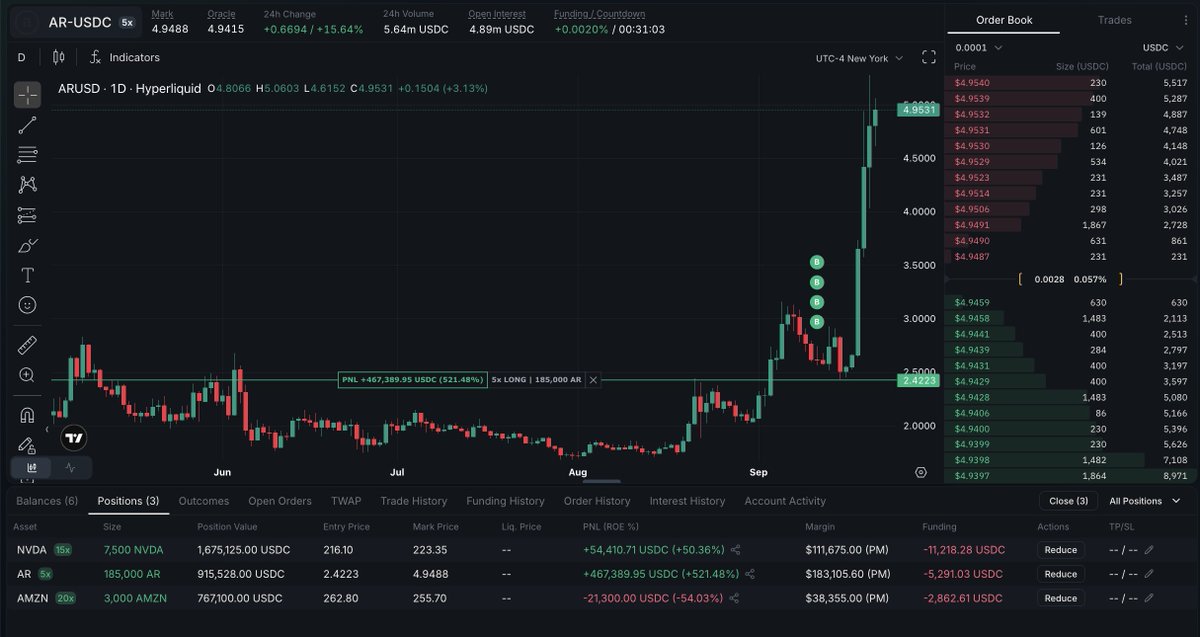Select the Text annotation tool
The height and width of the screenshot is (637, 1200).
27,275
